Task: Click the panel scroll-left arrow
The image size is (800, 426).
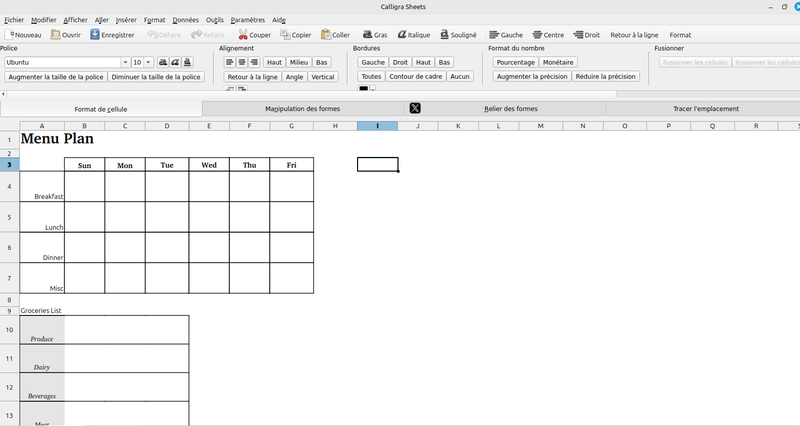Action: pos(4,94)
